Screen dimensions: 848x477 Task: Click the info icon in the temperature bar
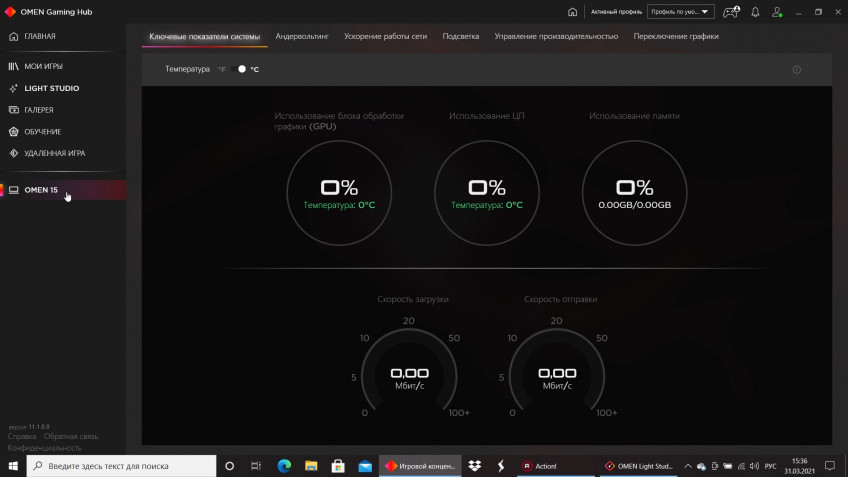pyautogui.click(x=797, y=70)
